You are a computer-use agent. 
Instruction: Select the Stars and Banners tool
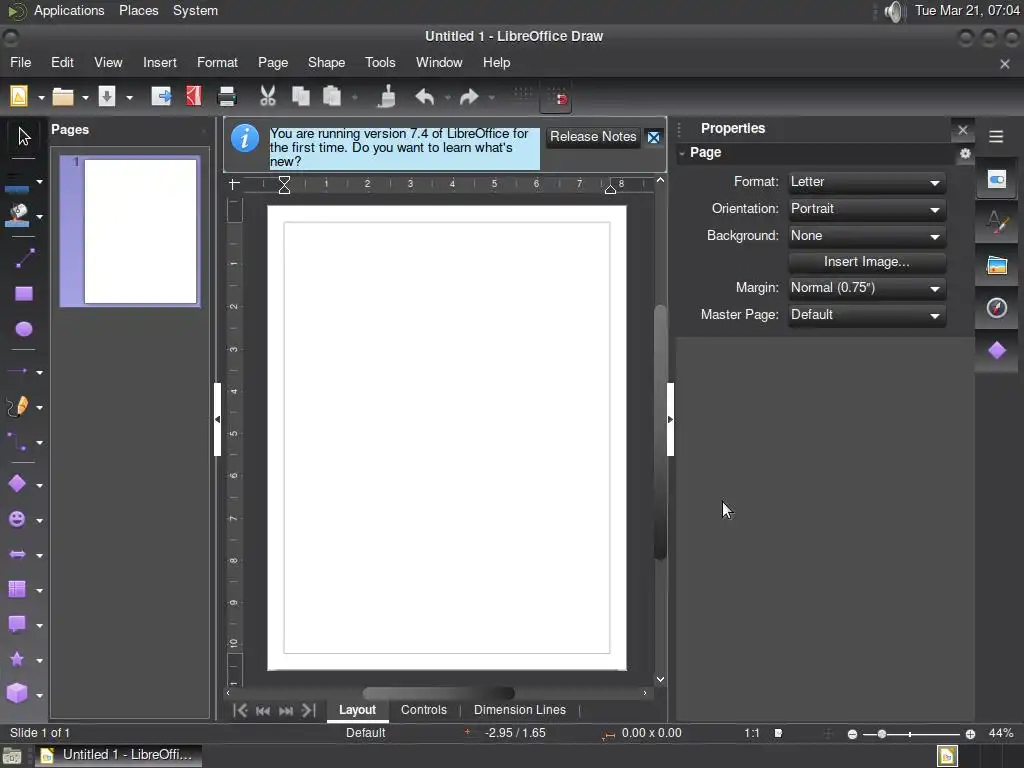[x=17, y=659]
